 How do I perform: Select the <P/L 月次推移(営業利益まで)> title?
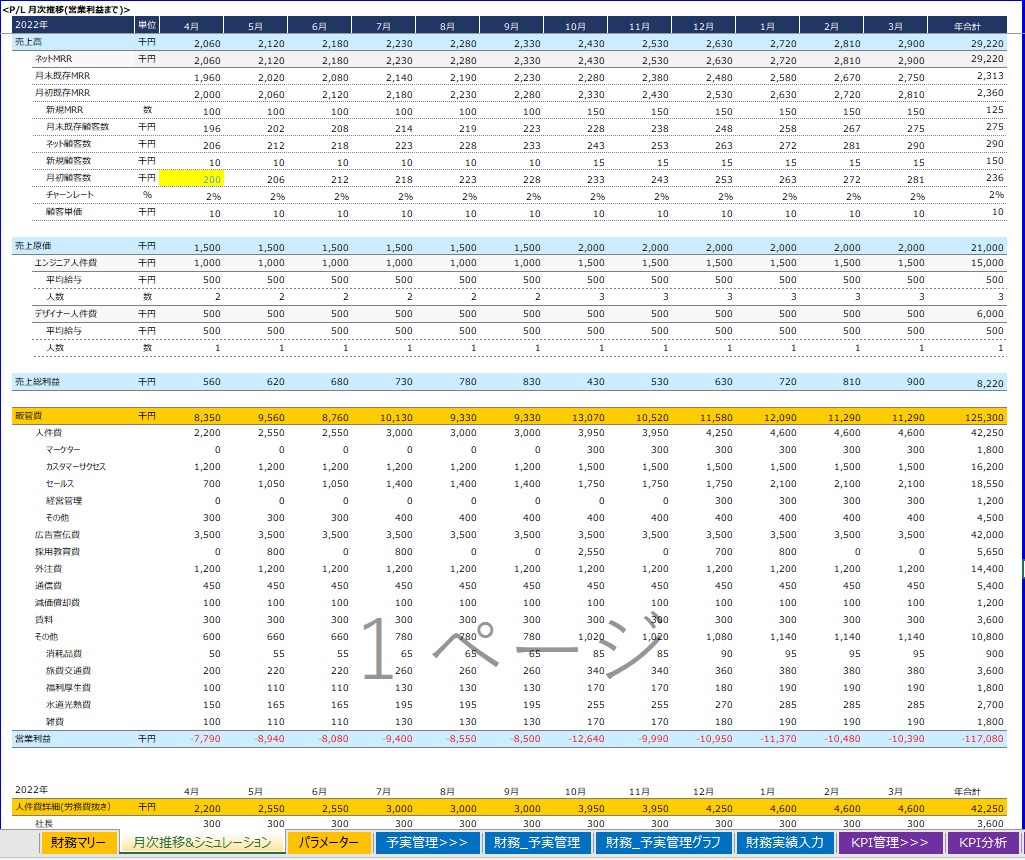(x=66, y=9)
